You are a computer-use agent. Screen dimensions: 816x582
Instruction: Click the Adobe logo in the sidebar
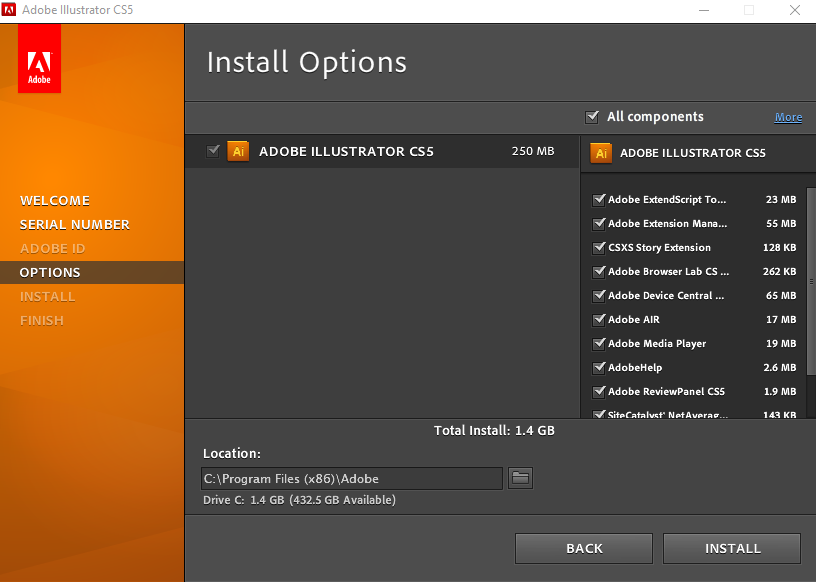click(40, 58)
